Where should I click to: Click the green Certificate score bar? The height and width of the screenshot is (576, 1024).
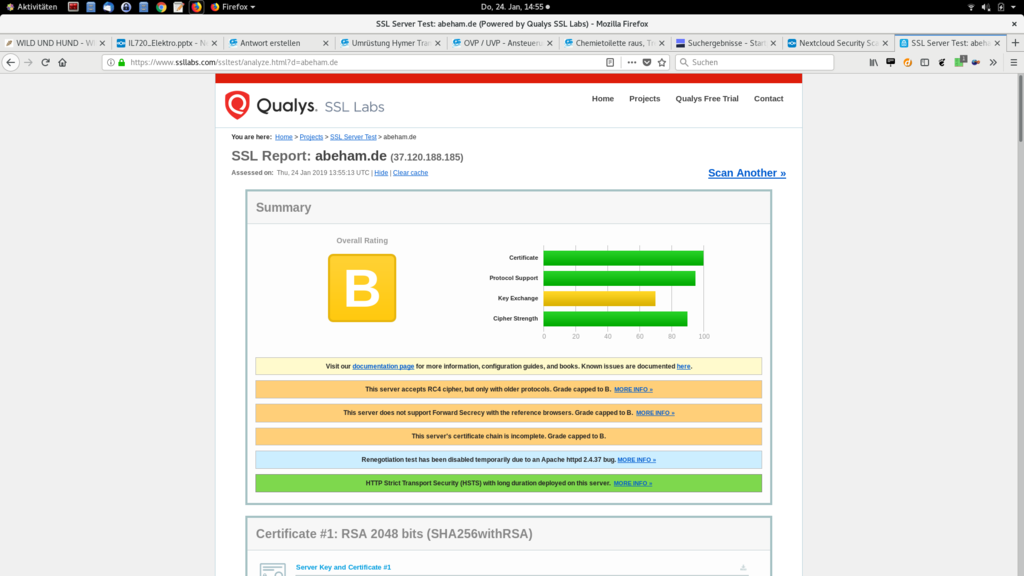pyautogui.click(x=623, y=258)
